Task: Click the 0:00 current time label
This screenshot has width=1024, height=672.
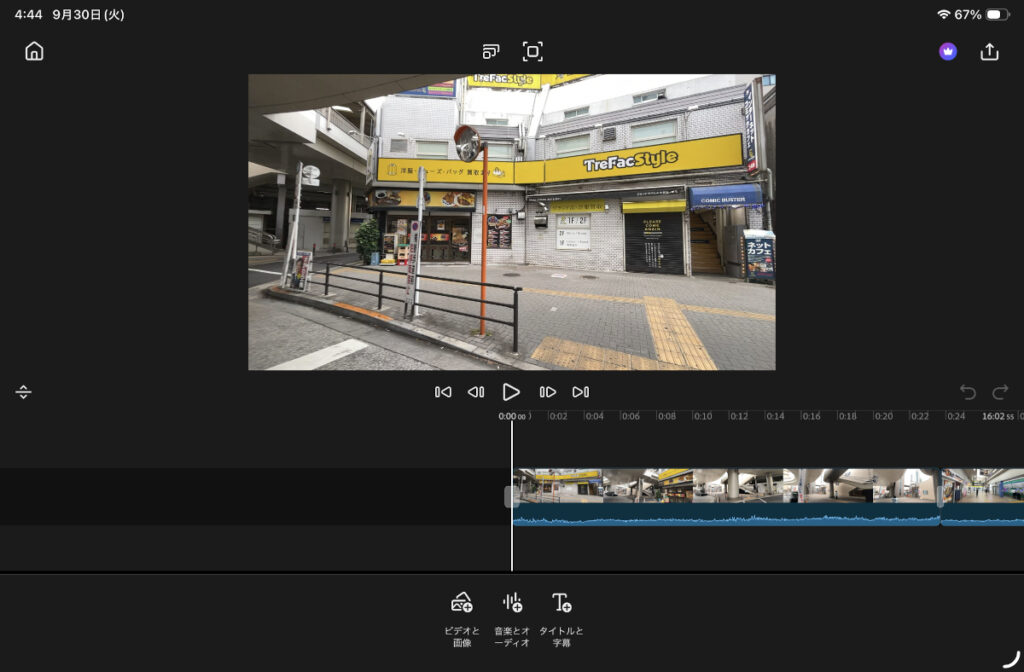Action: (512, 416)
